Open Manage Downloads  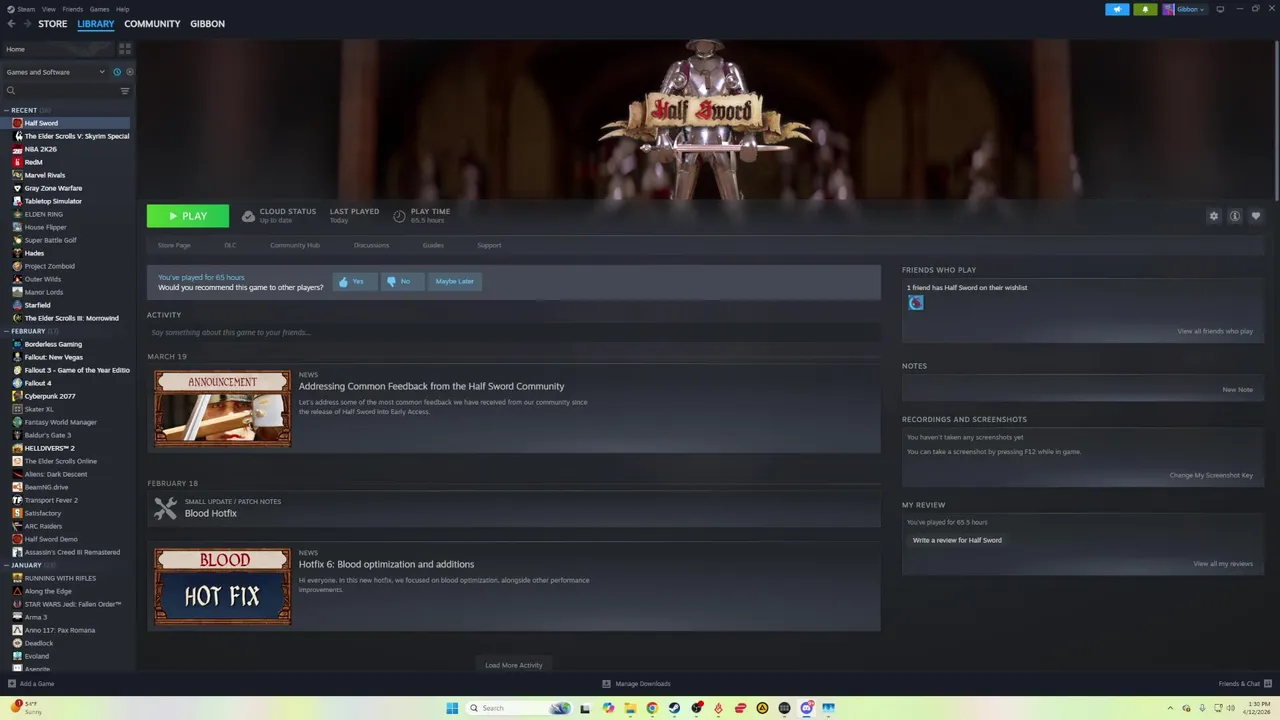pyautogui.click(x=637, y=684)
